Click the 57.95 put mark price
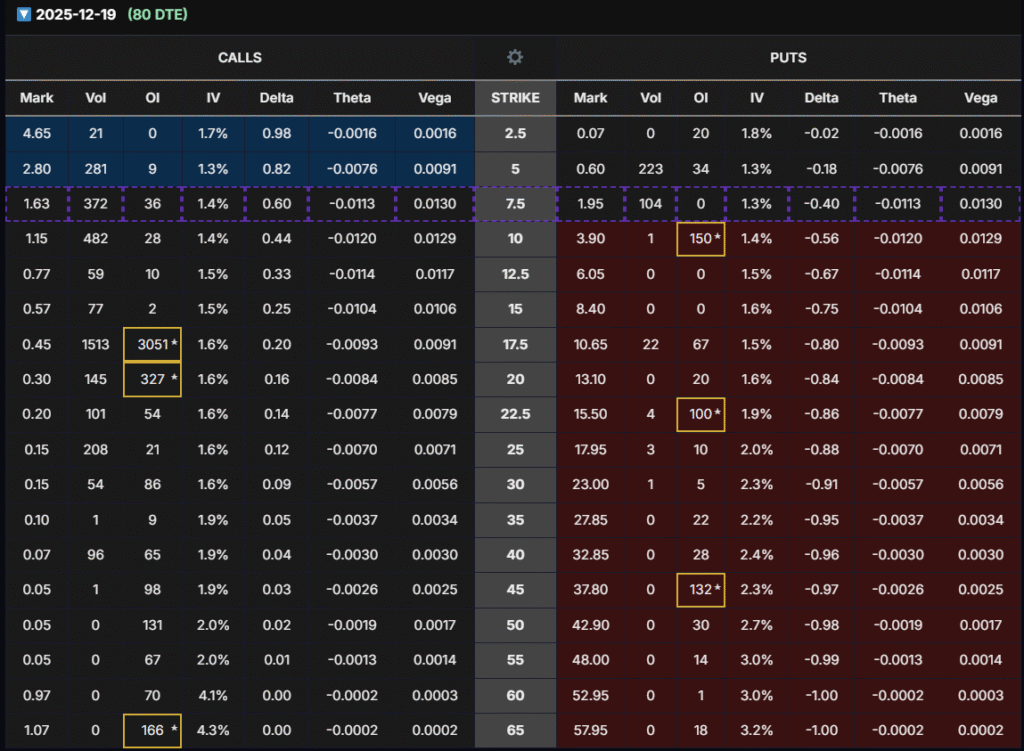The image size is (1024, 751). 590,731
